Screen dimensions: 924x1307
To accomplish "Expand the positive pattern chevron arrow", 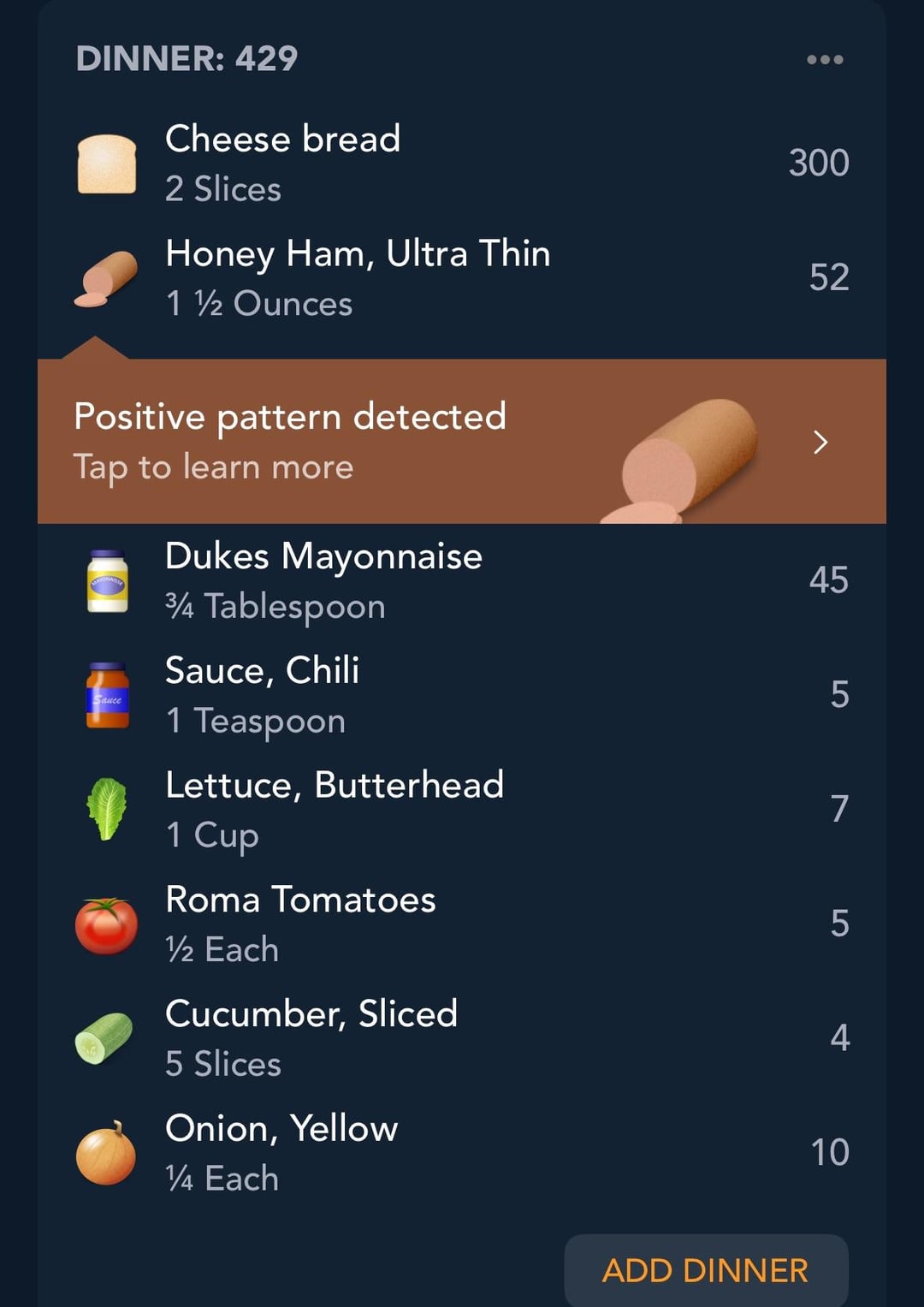I will click(x=820, y=442).
